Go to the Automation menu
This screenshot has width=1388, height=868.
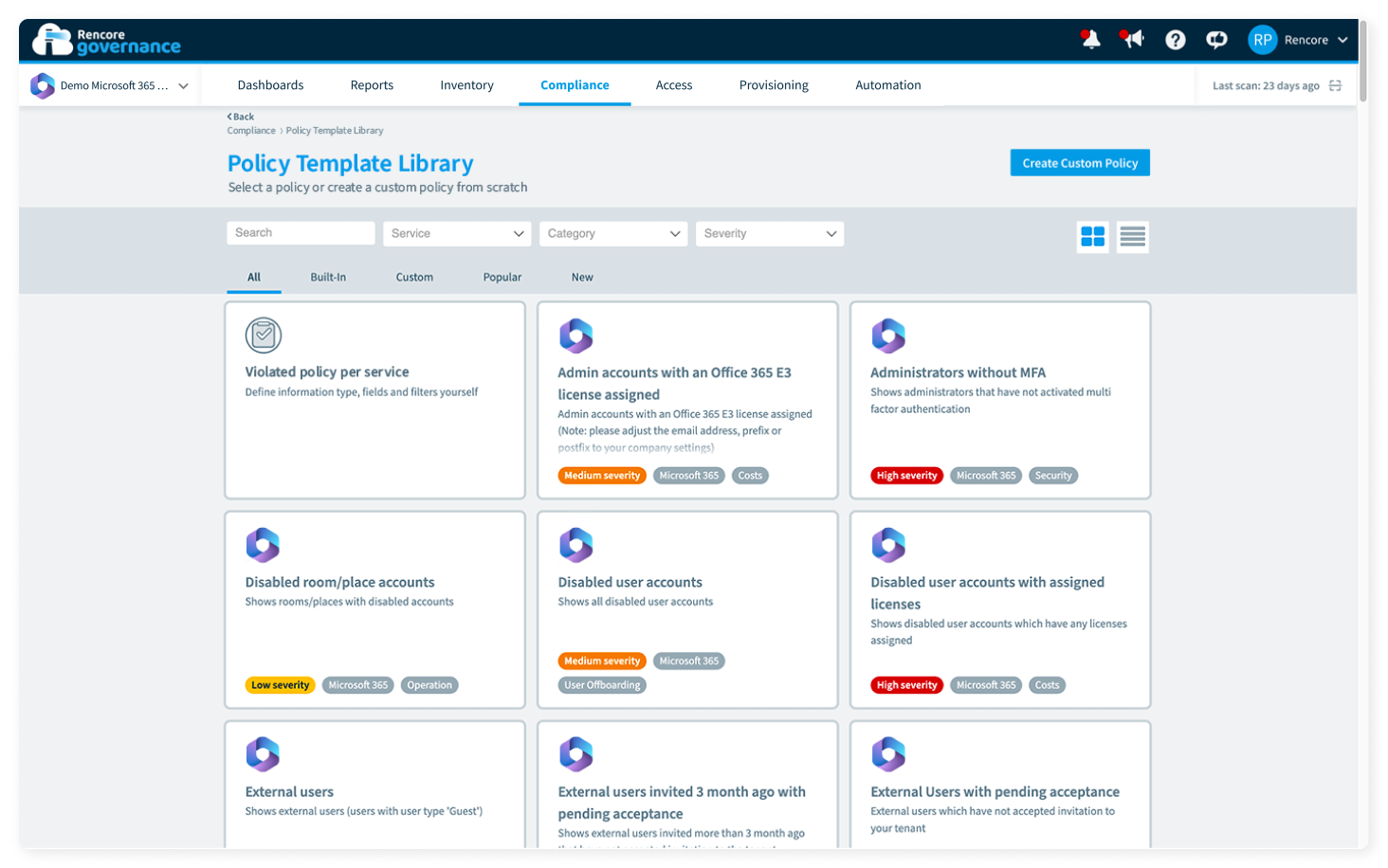pyautogui.click(x=888, y=85)
